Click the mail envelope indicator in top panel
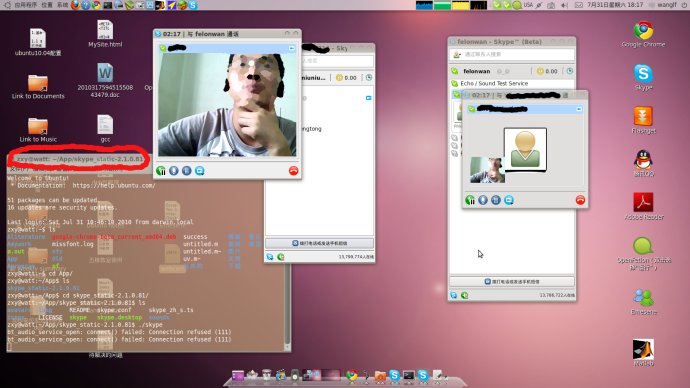 click(x=579, y=5)
